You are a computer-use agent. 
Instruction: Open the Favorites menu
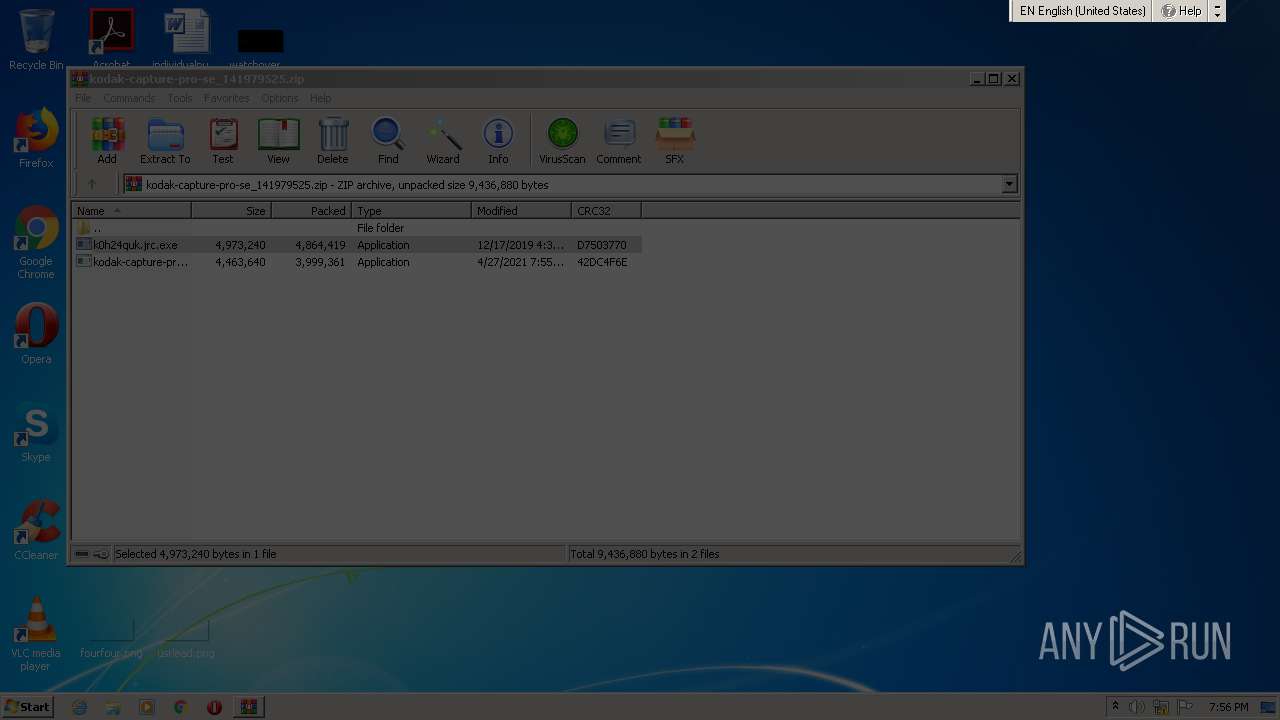click(x=227, y=98)
